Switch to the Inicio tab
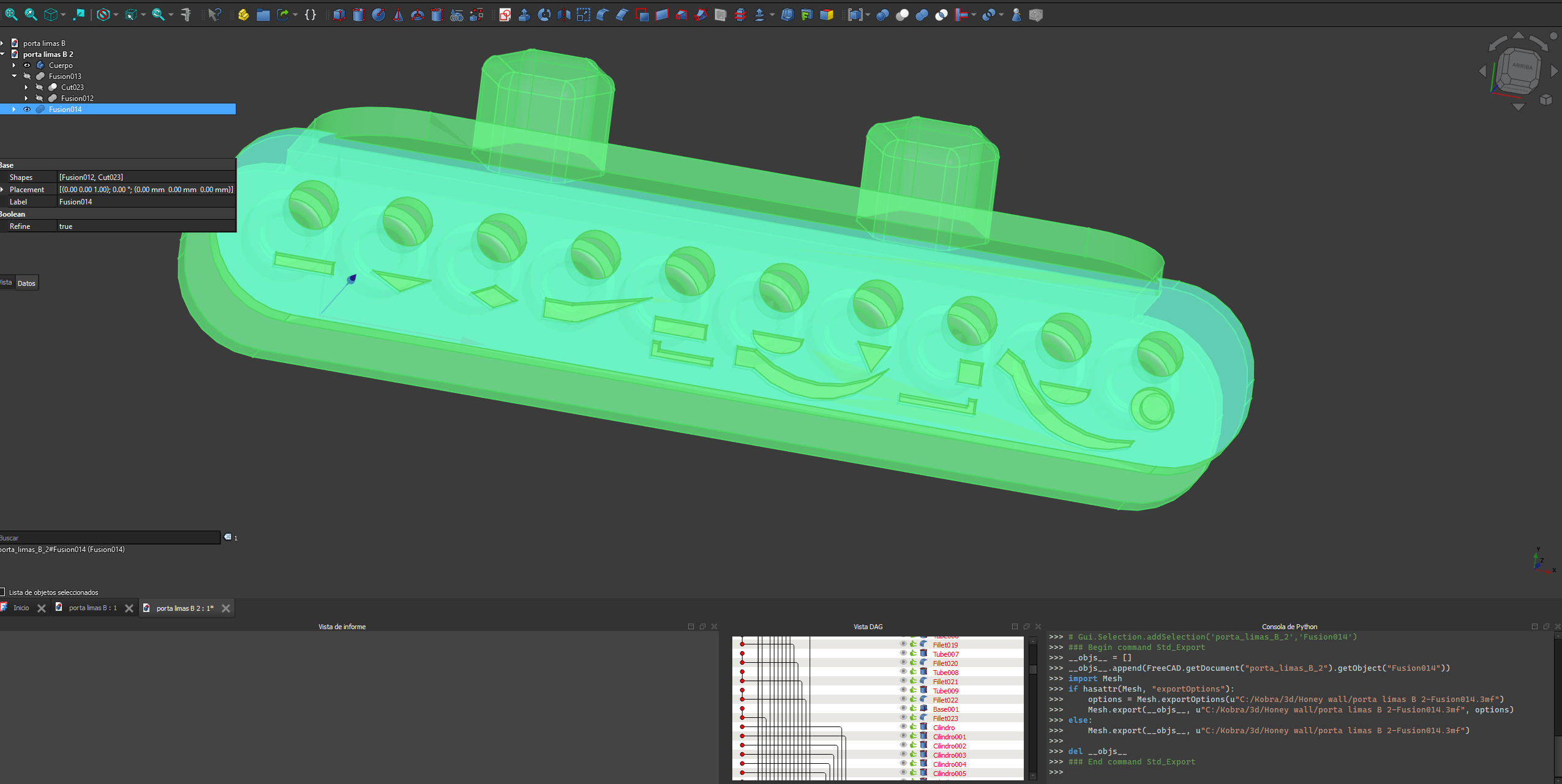Viewport: 1562px width, 784px height. tap(21, 608)
